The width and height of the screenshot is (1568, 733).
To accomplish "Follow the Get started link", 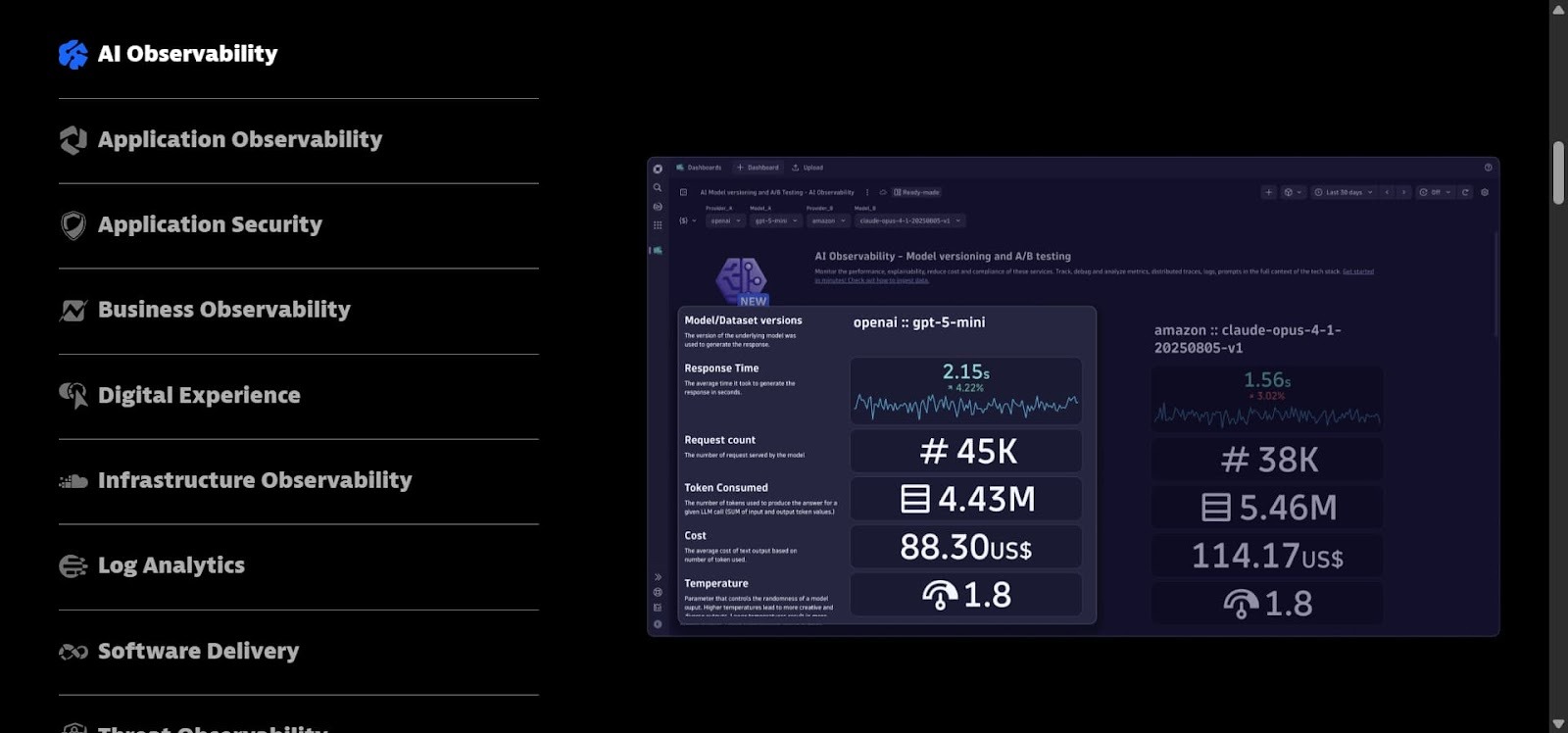I will [x=1358, y=271].
